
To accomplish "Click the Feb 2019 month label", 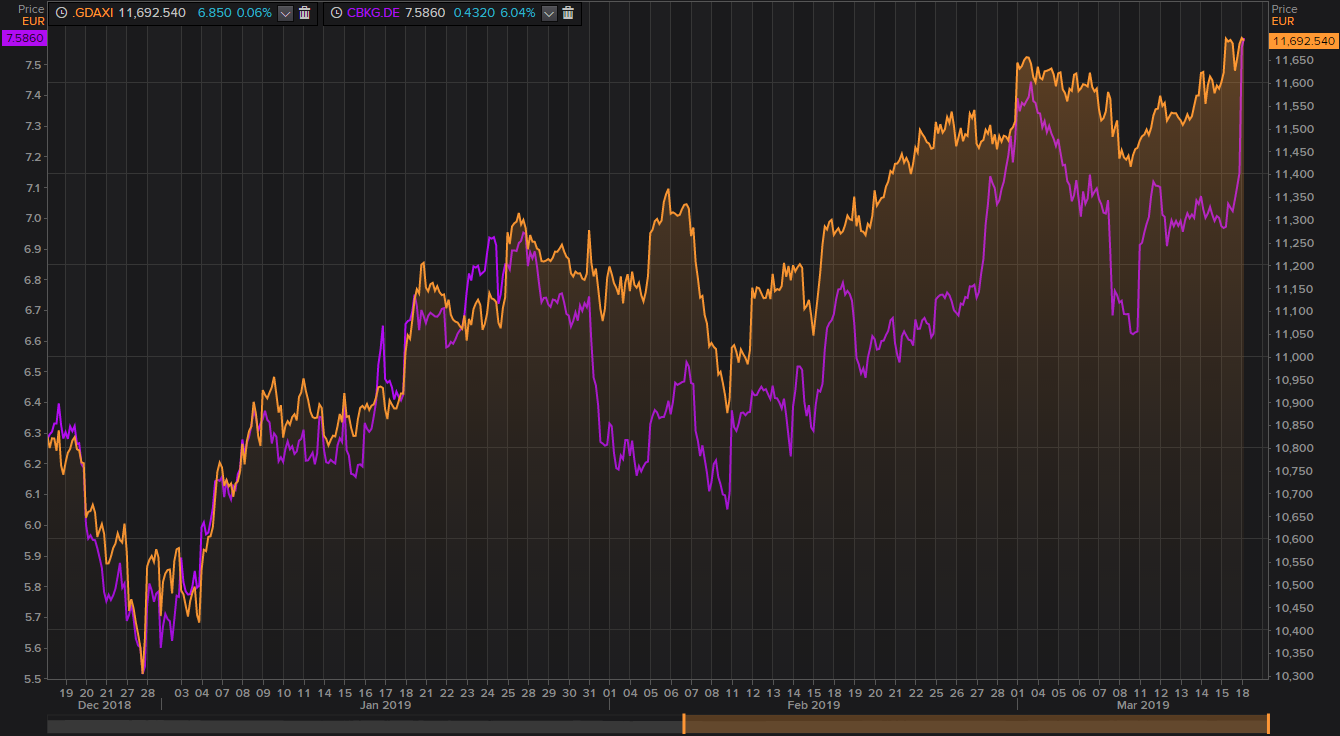I will pyautogui.click(x=813, y=705).
